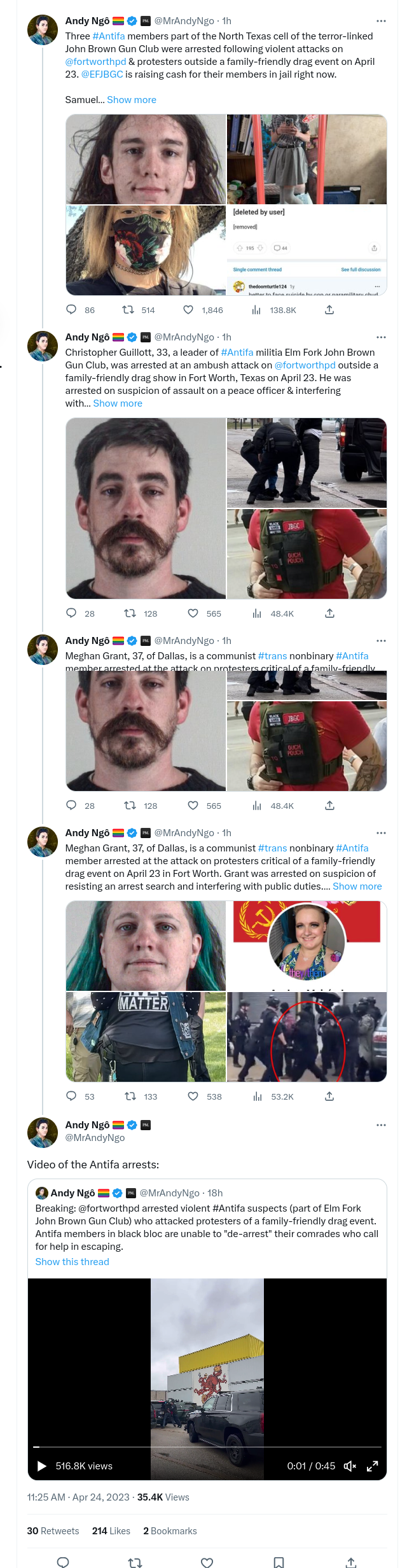Open the more options menu on the top tweet
Viewport: 407px width, 1568px height.
[381, 21]
